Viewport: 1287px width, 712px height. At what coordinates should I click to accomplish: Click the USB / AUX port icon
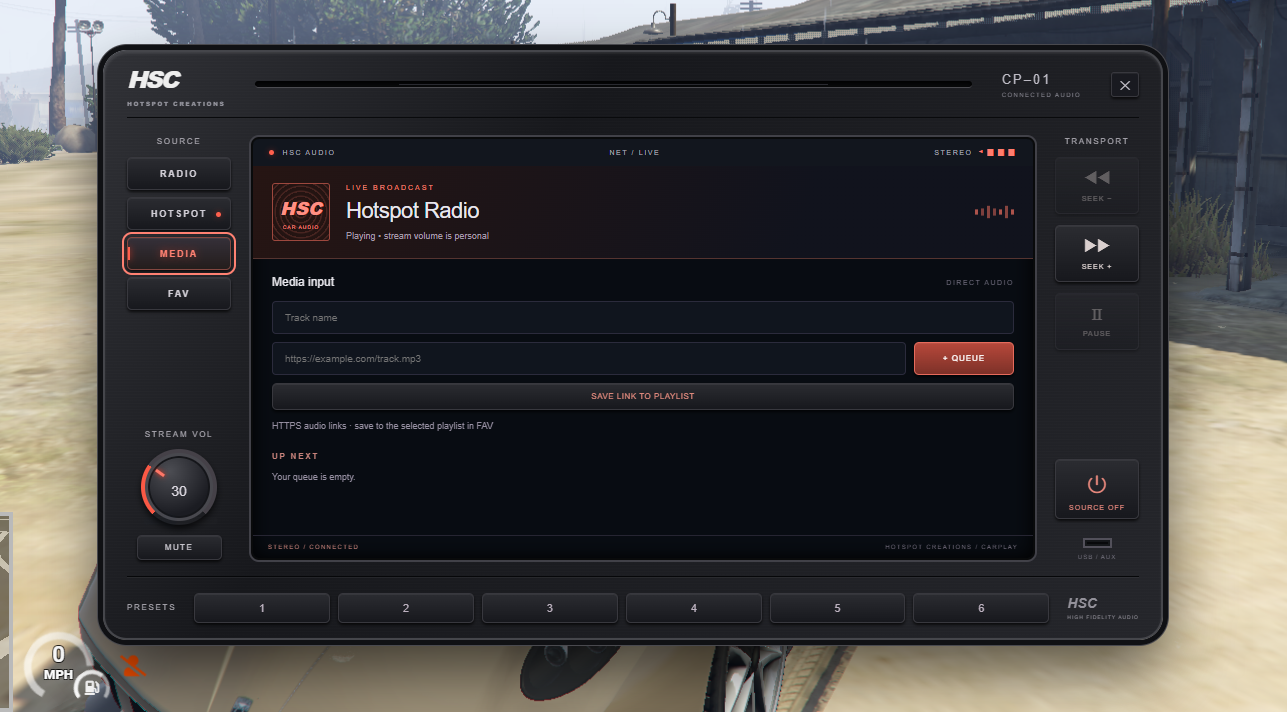click(1096, 543)
